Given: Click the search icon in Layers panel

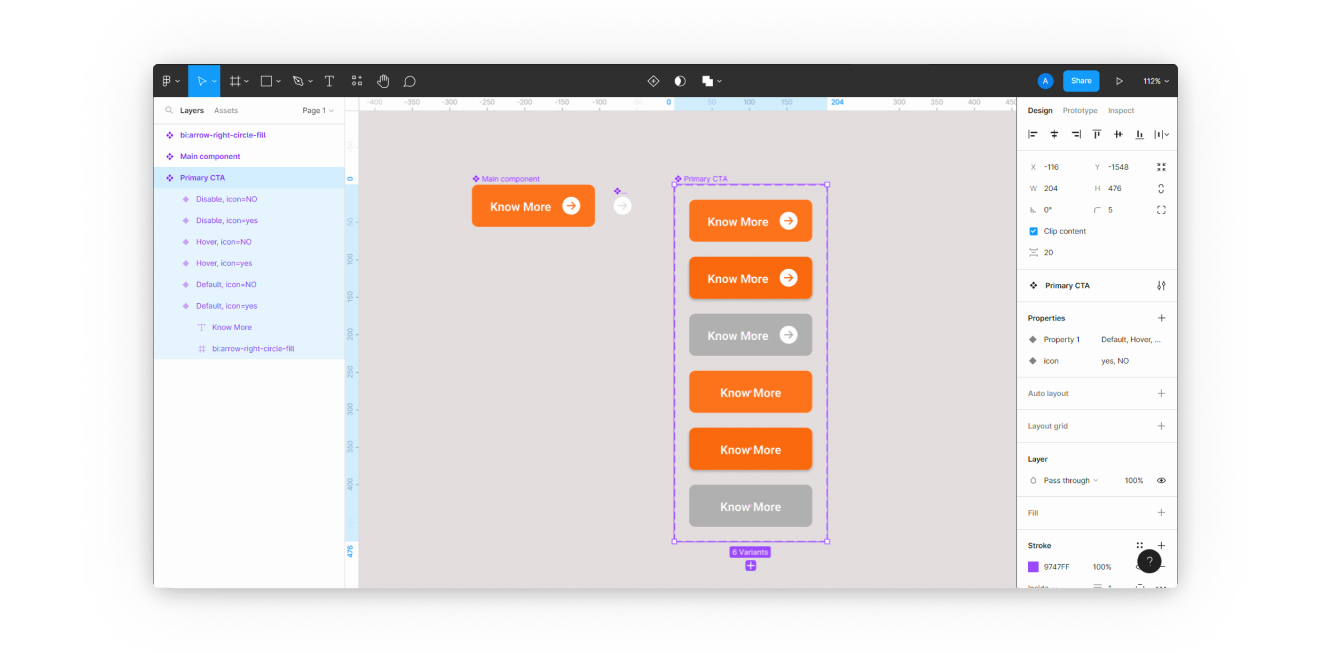Looking at the screenshot, I should pyautogui.click(x=169, y=110).
